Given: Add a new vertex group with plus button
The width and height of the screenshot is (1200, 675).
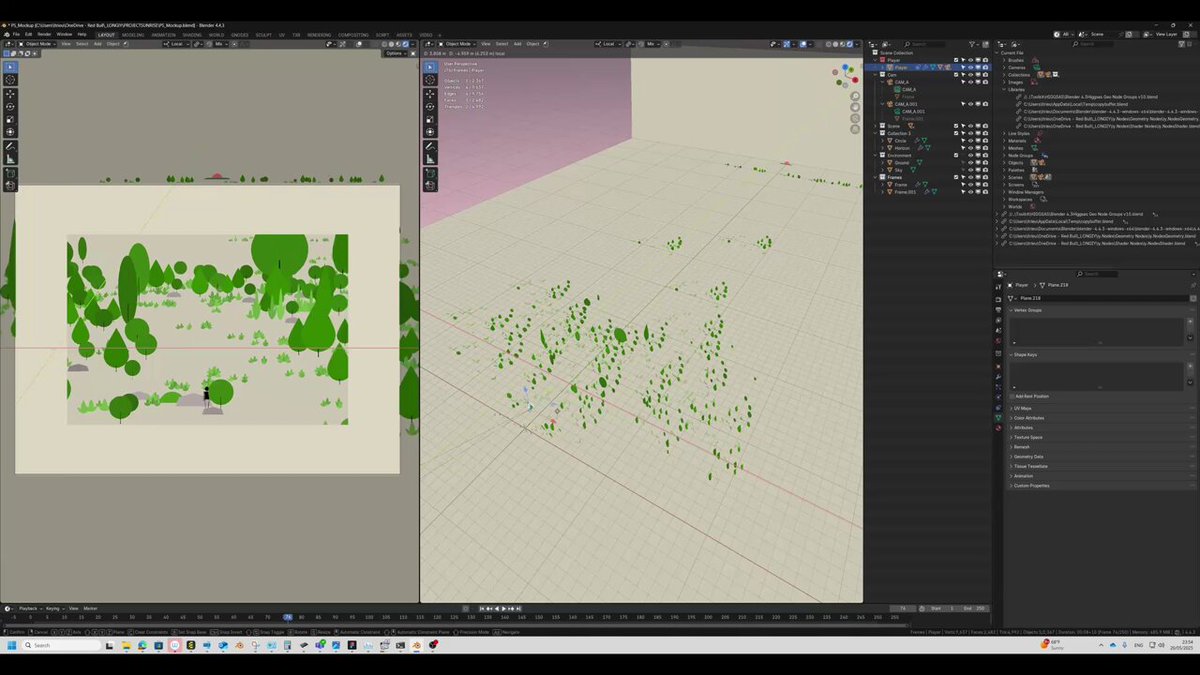Looking at the screenshot, I should [1190, 322].
